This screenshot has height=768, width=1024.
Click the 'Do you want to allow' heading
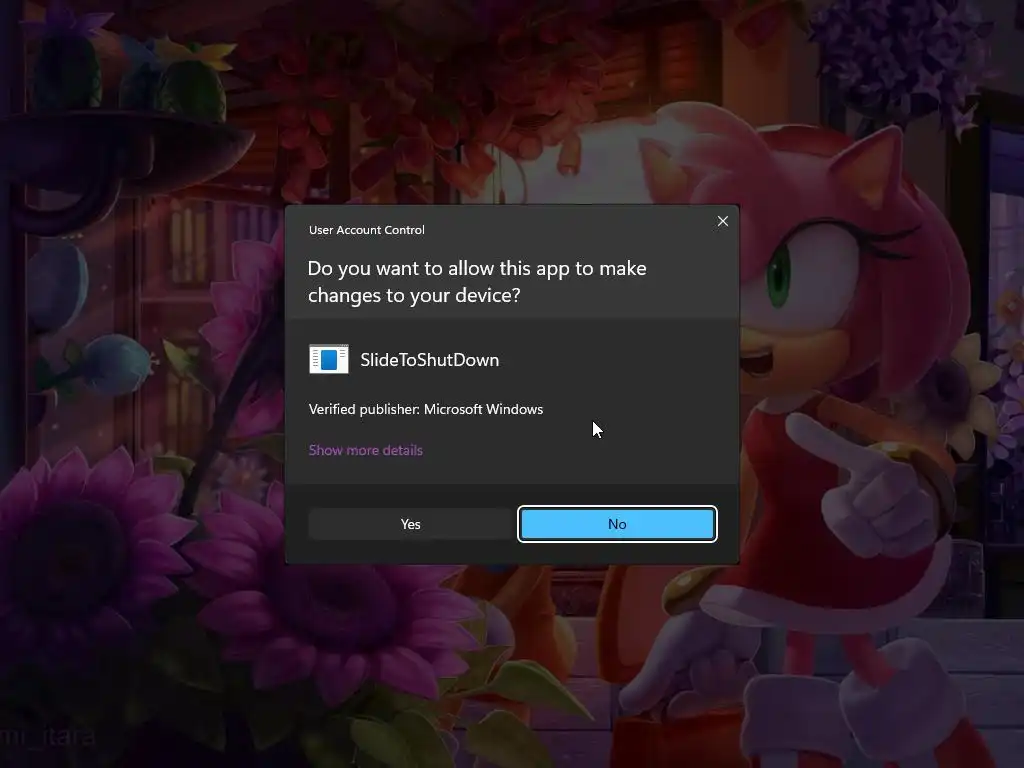pos(477,281)
